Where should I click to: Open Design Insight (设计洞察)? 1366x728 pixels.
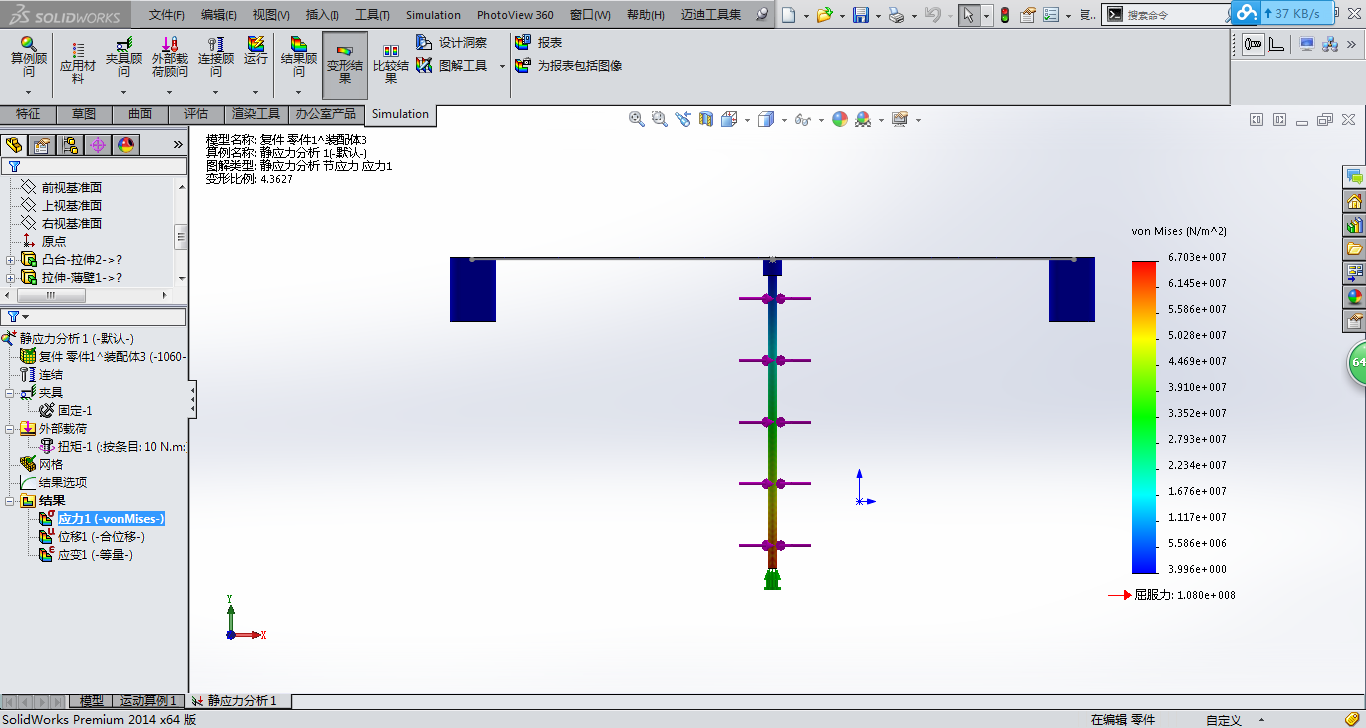click(451, 43)
